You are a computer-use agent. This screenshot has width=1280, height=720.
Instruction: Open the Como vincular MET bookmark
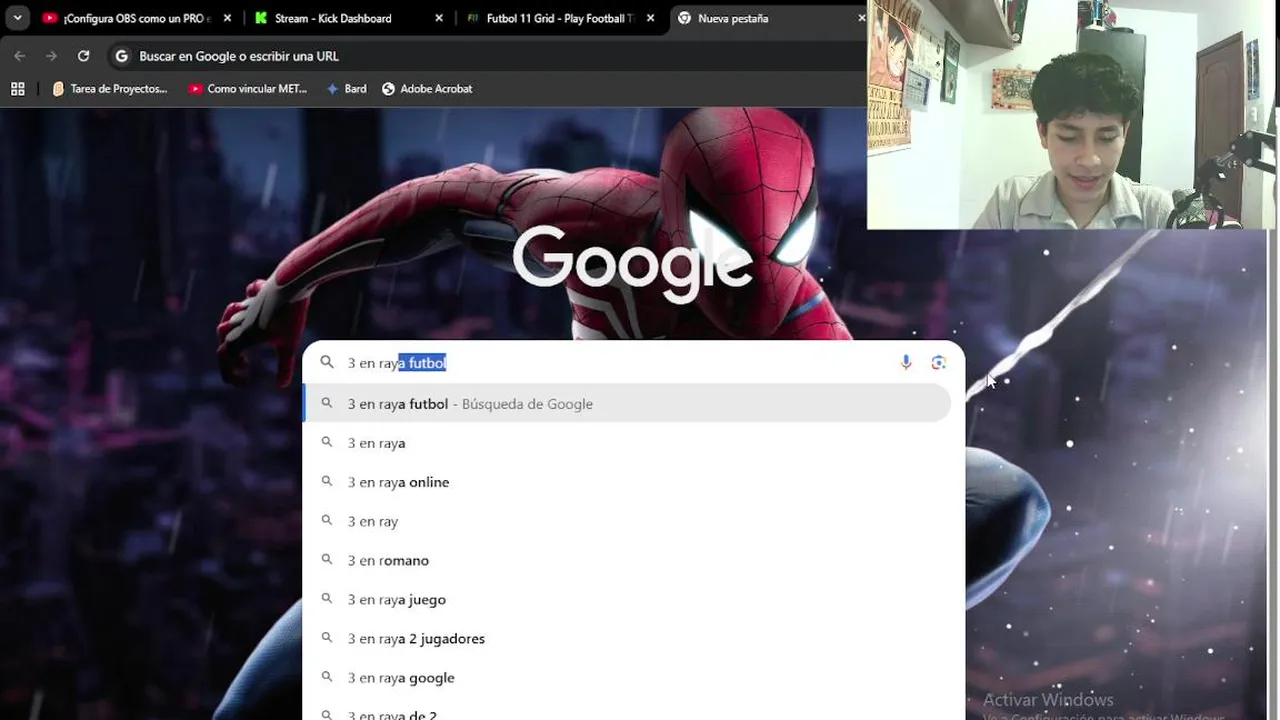coord(248,89)
